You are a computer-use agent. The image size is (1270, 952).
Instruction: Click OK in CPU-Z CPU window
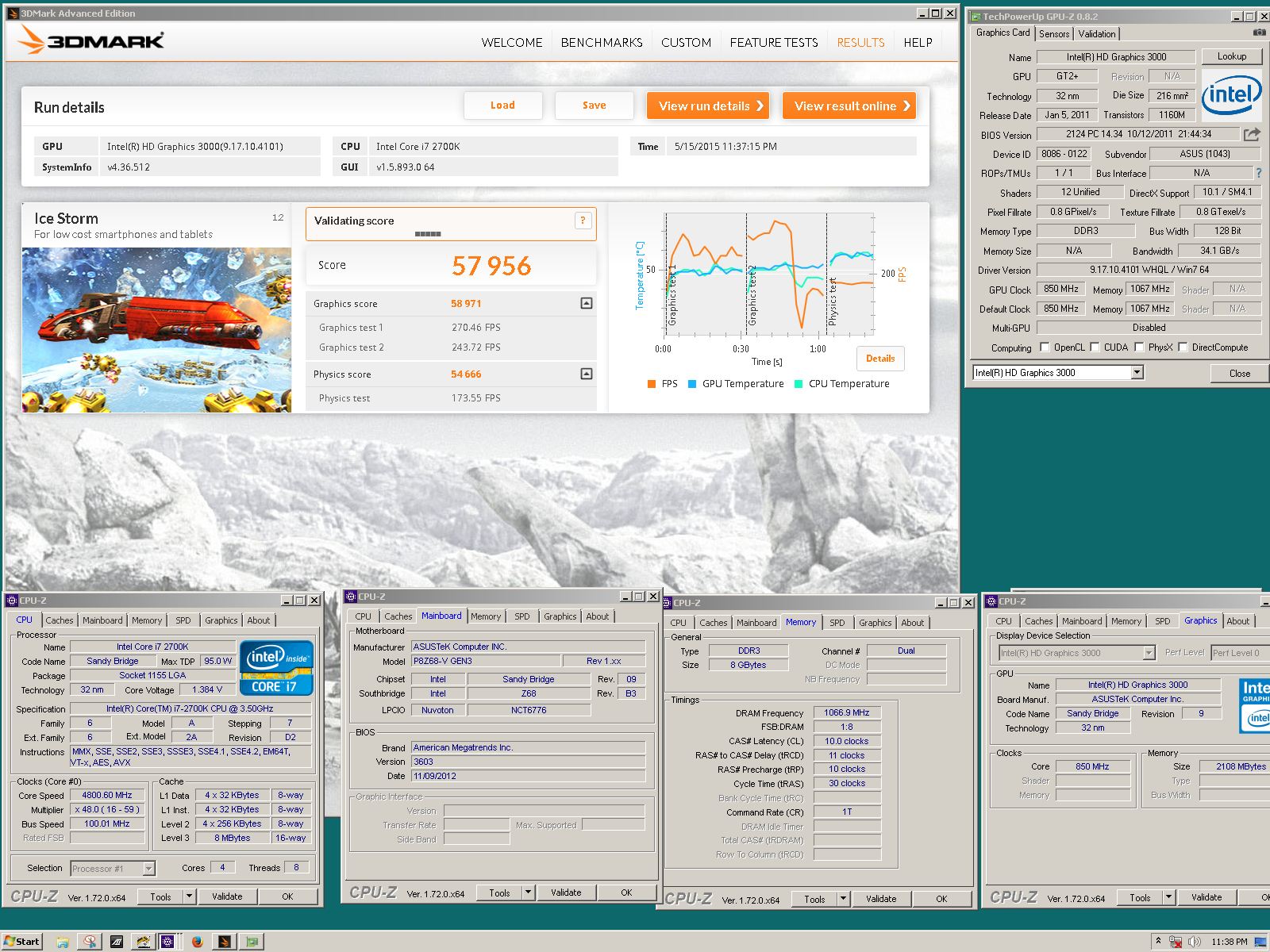click(287, 896)
